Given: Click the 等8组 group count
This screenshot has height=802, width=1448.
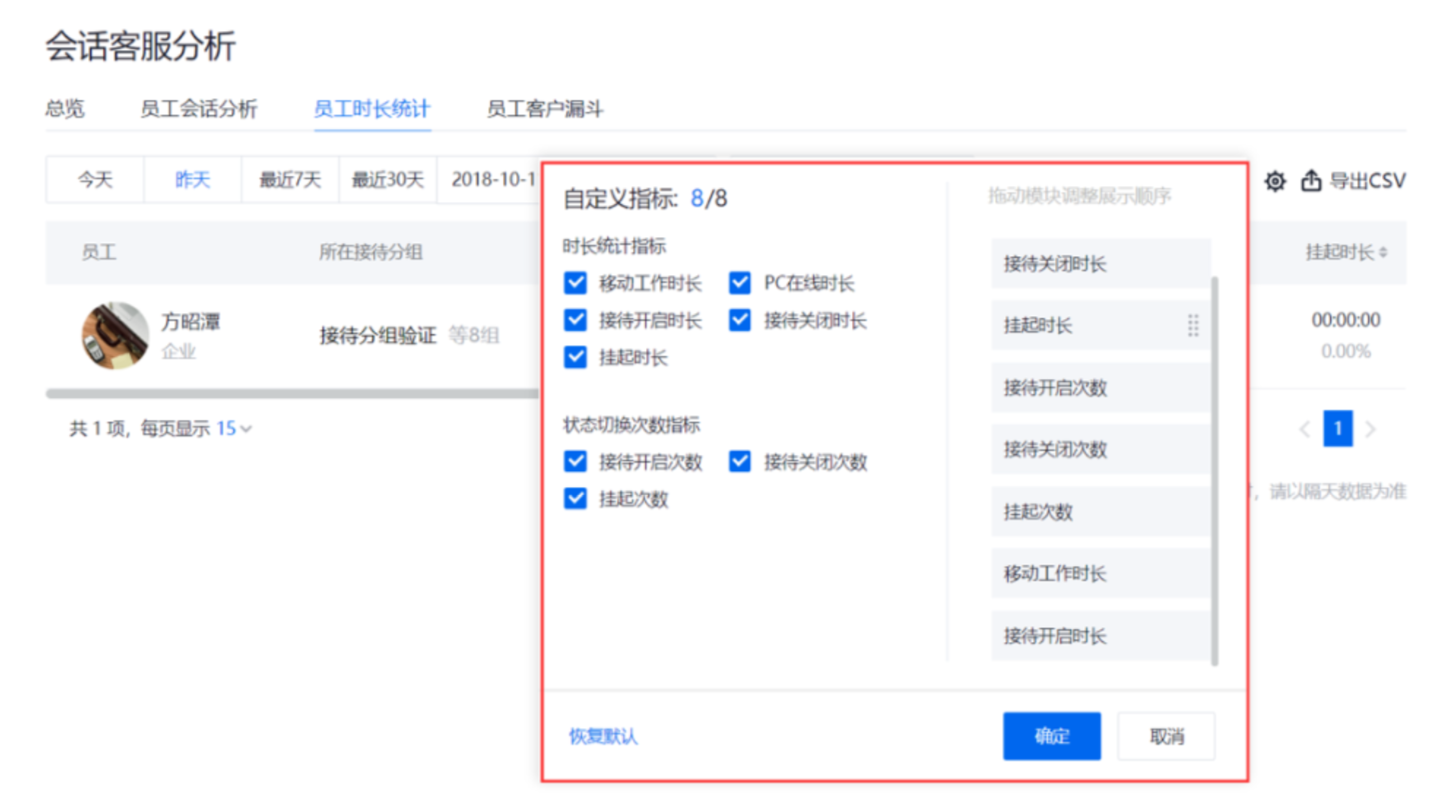Looking at the screenshot, I should pos(473,336).
